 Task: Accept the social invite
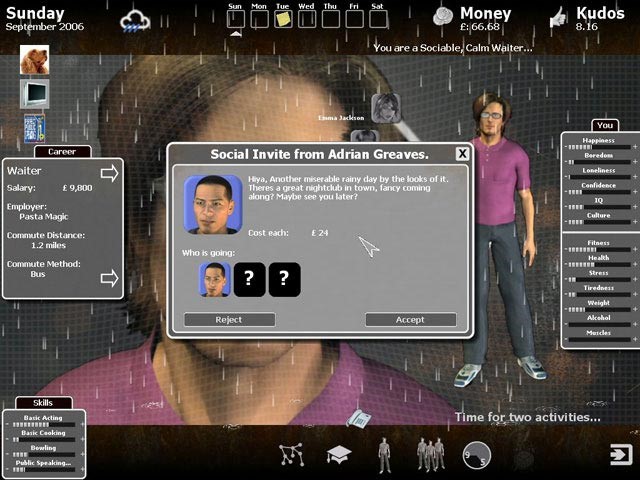[411, 320]
